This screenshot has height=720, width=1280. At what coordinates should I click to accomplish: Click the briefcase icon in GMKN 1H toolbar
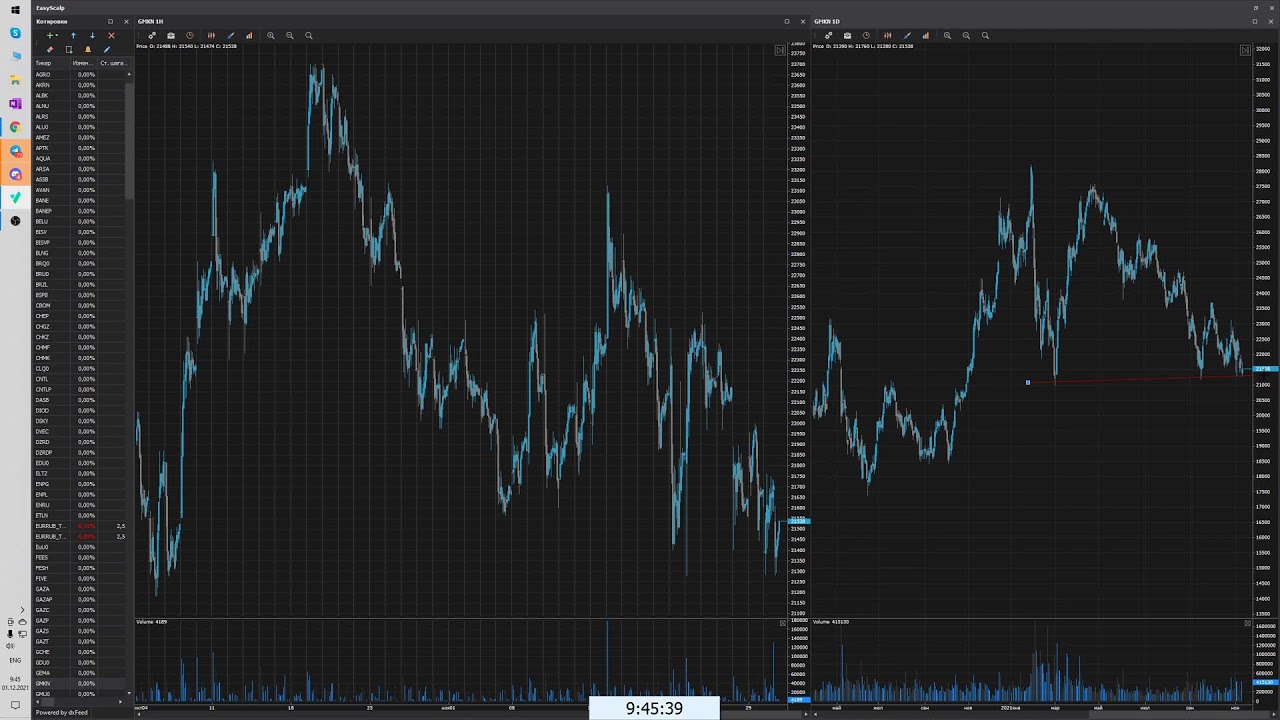click(171, 36)
